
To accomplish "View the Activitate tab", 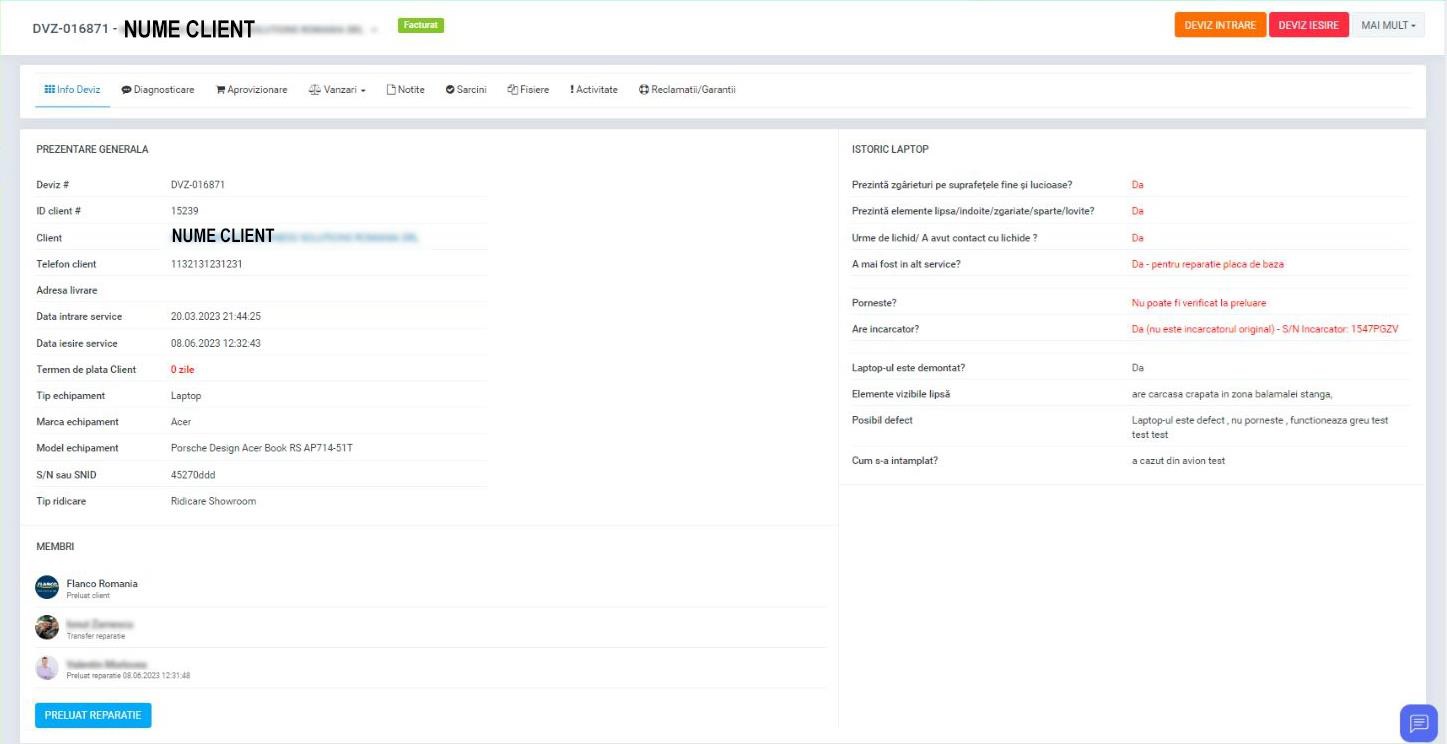I will (x=594, y=90).
